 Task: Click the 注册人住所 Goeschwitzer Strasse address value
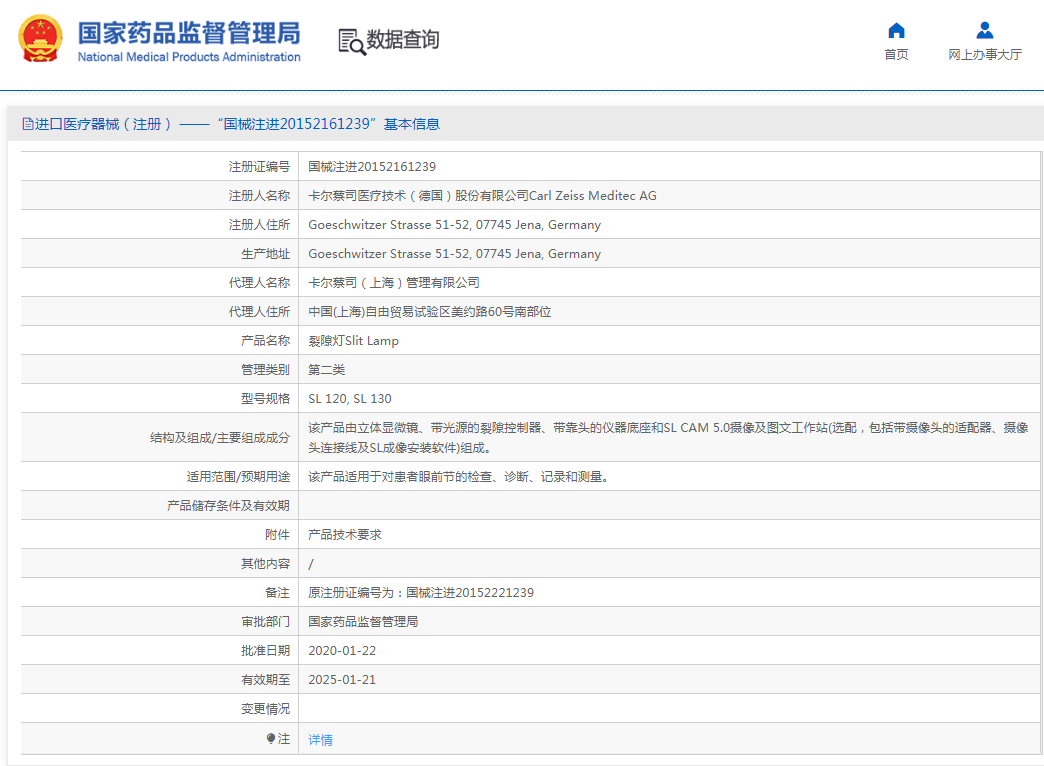pyautogui.click(x=455, y=225)
